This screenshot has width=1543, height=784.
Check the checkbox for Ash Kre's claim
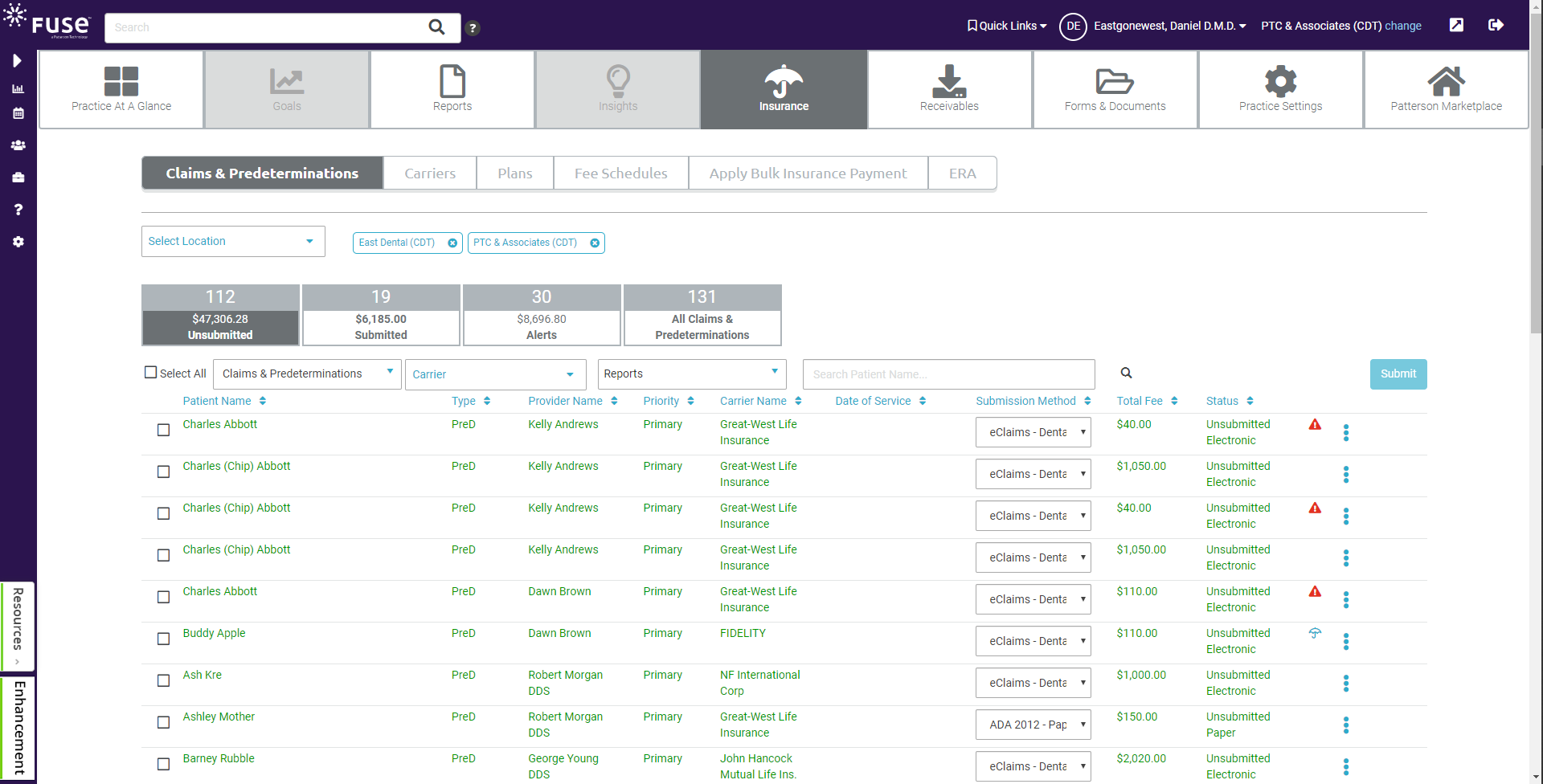click(163, 680)
